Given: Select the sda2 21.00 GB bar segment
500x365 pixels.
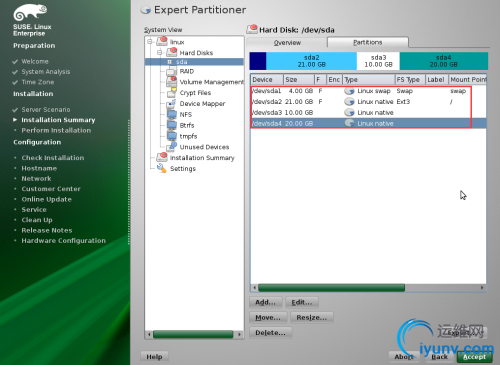Looking at the screenshot, I should click(311, 61).
